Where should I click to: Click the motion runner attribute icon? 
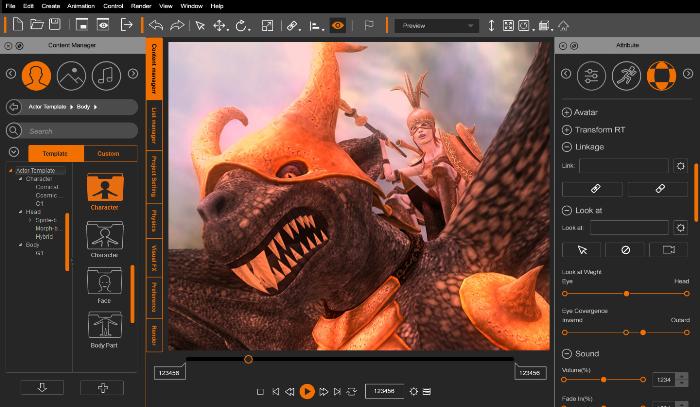click(625, 75)
